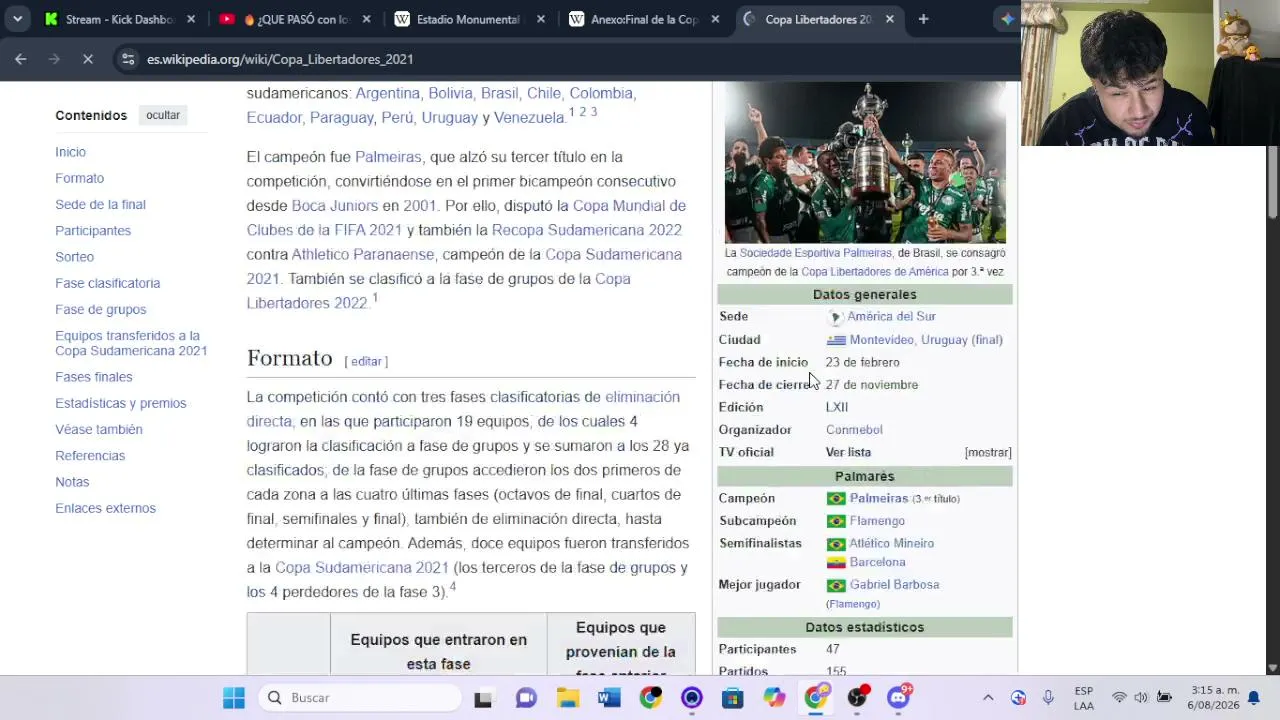Jump to Sorteo section in contents
The height and width of the screenshot is (720, 1280).
click(74, 257)
